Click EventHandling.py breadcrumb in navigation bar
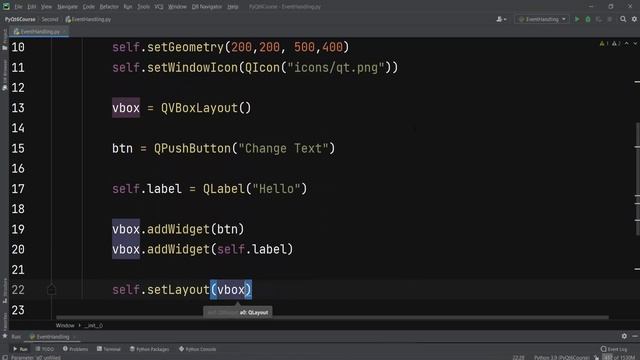This screenshot has width=640, height=360. (88, 19)
